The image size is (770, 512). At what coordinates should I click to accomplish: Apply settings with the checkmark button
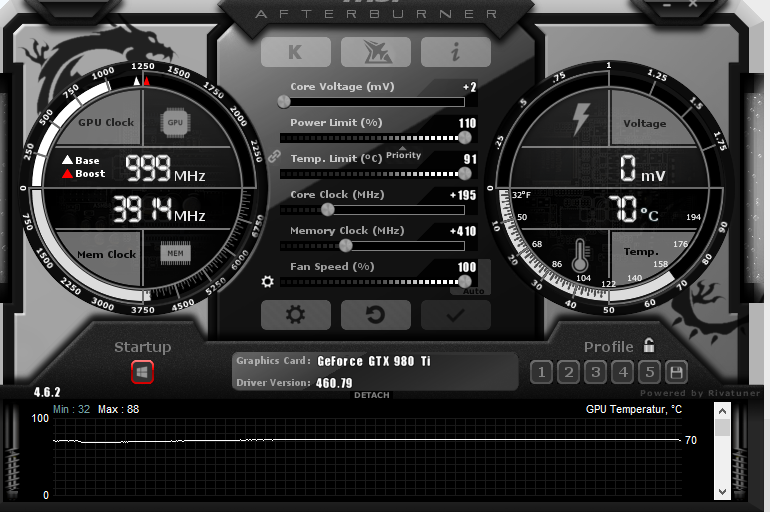(456, 315)
